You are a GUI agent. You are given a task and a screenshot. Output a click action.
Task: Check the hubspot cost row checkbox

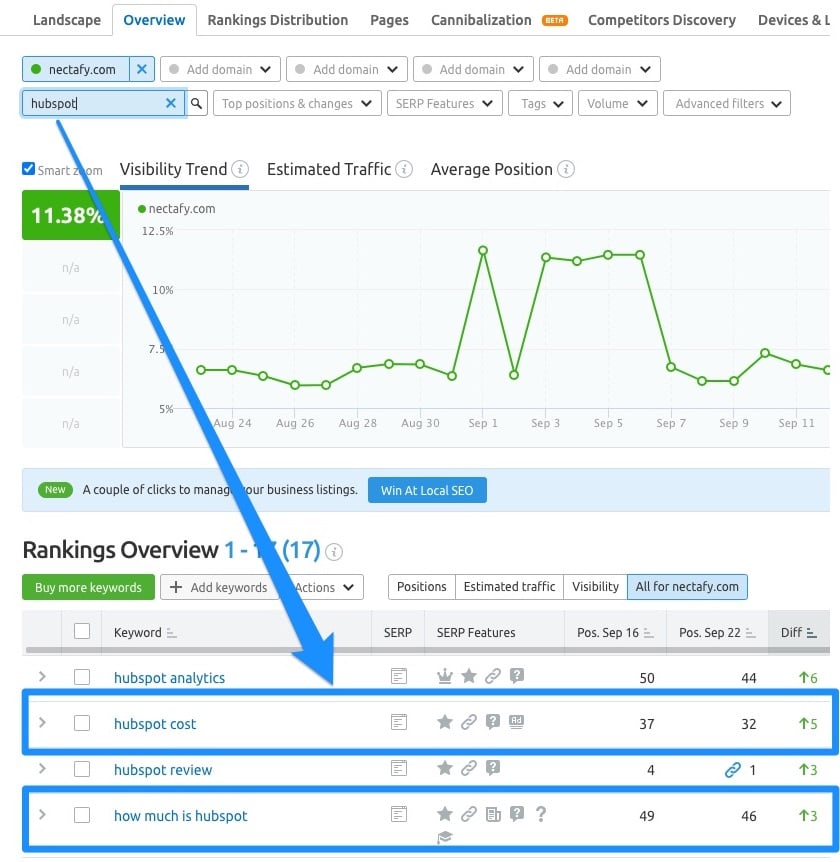coord(82,723)
